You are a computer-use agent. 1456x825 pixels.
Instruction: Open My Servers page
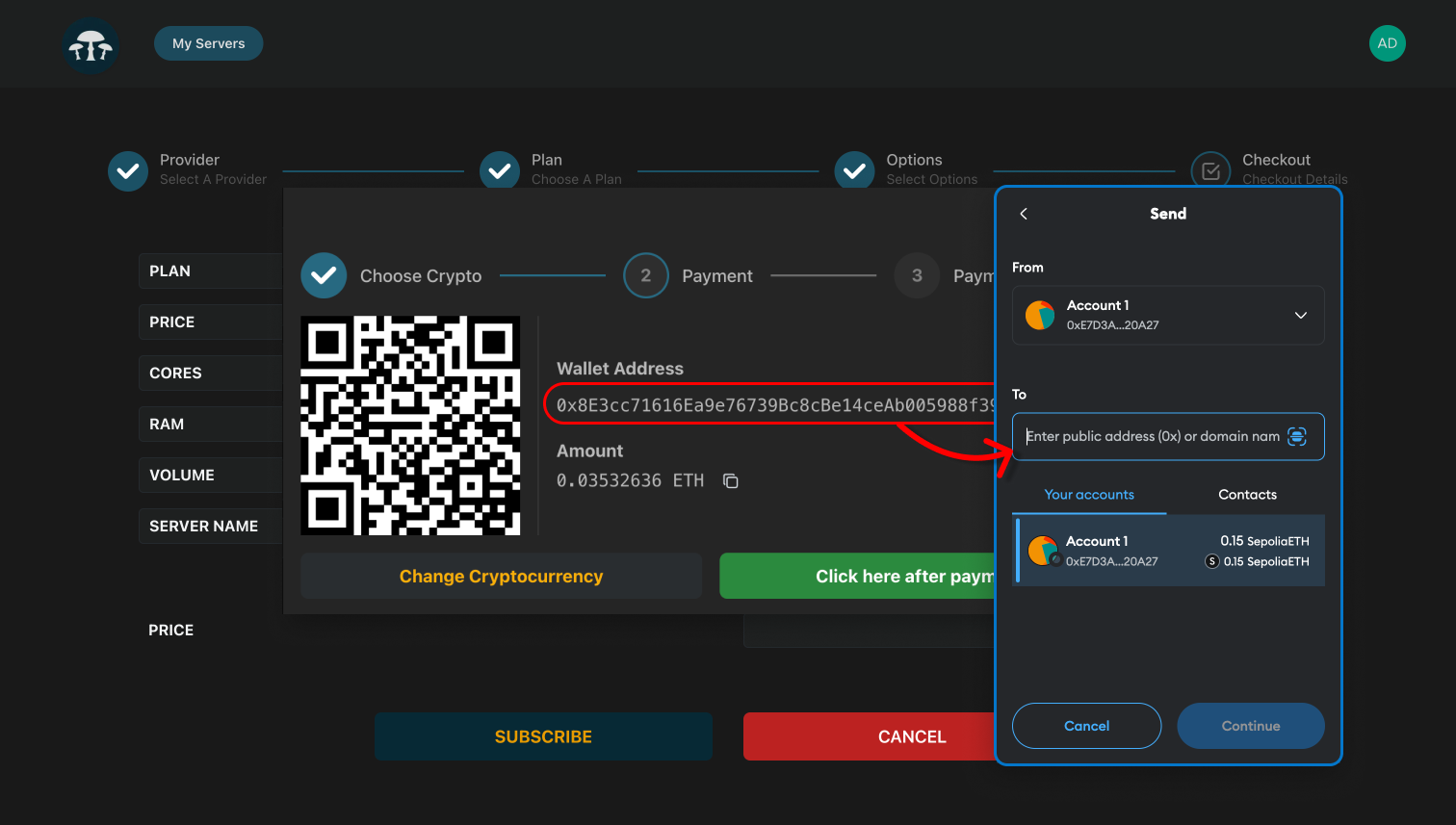[208, 43]
